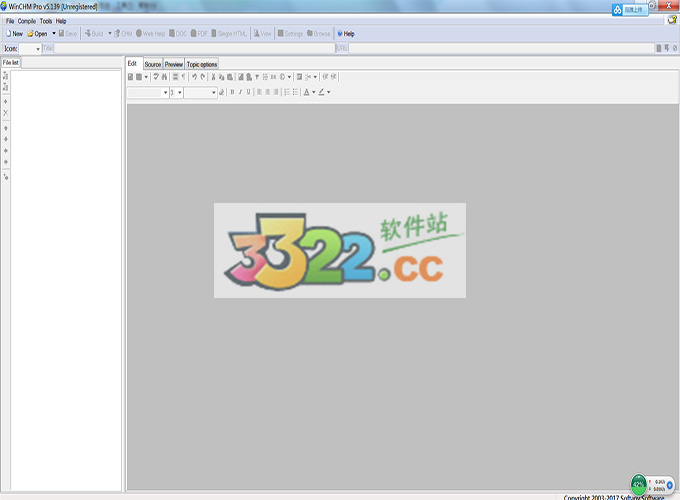Click the paste icon in editor toolbar
Viewport: 680px width, 500px height.
[x=229, y=77]
